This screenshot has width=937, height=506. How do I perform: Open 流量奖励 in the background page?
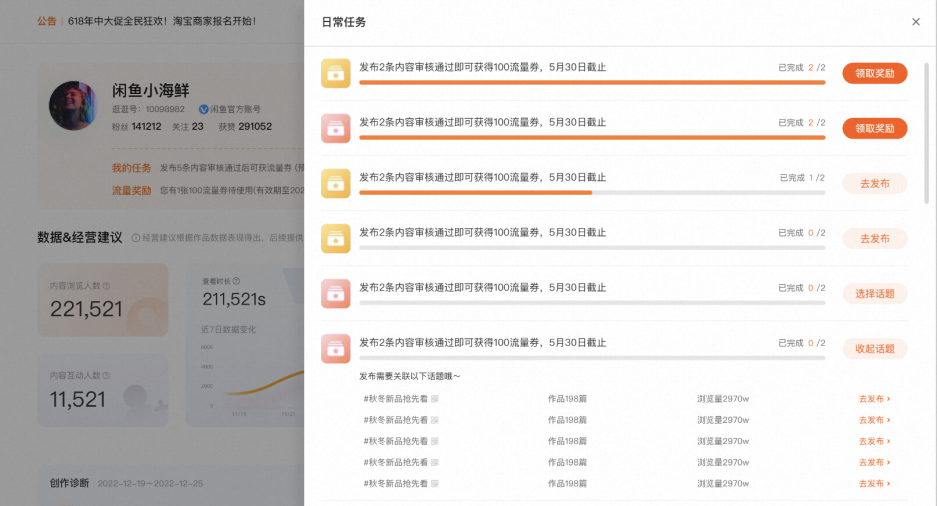131,191
